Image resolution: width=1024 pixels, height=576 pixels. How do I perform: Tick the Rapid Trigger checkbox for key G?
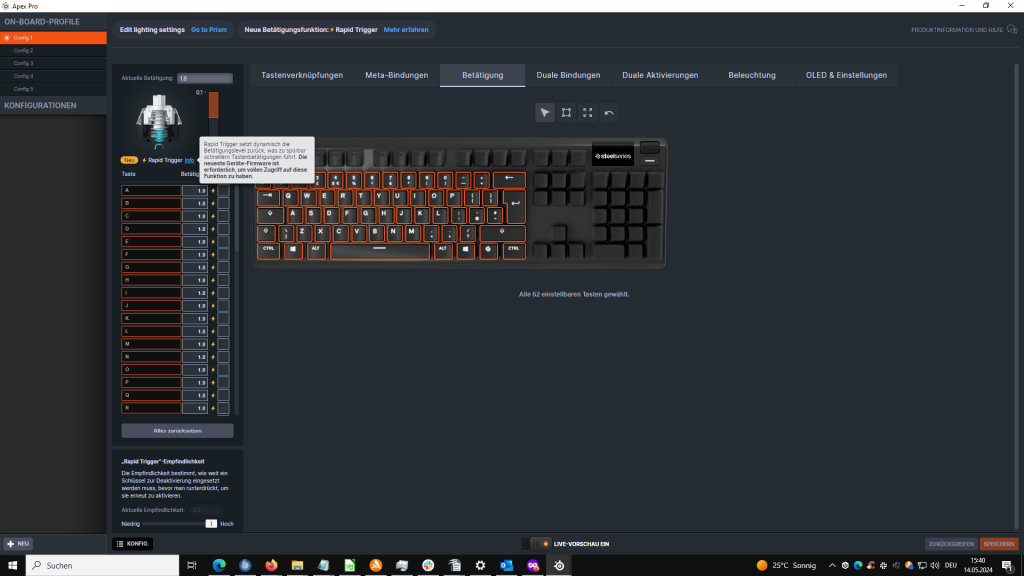click(223, 267)
